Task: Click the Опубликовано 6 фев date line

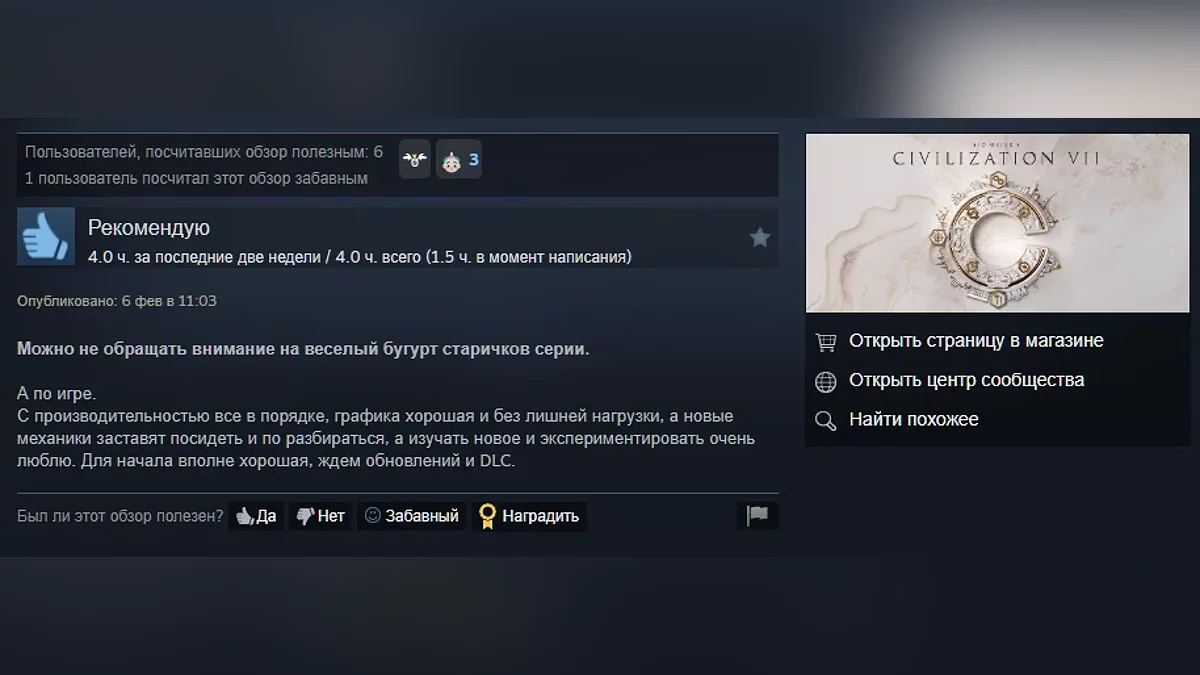Action: coord(117,301)
